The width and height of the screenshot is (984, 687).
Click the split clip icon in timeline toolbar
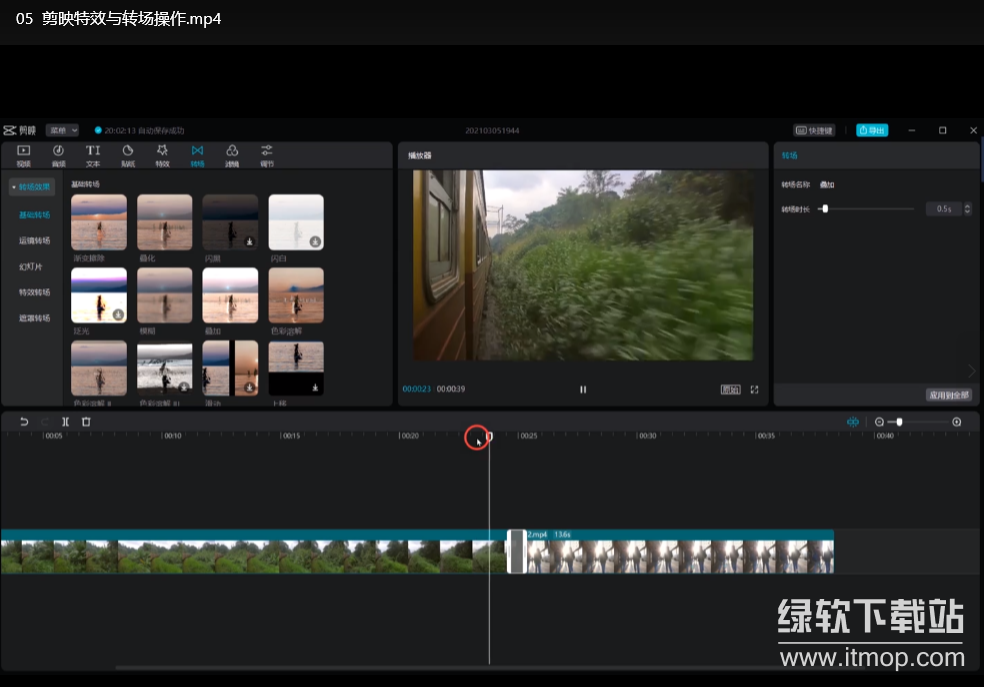65,422
